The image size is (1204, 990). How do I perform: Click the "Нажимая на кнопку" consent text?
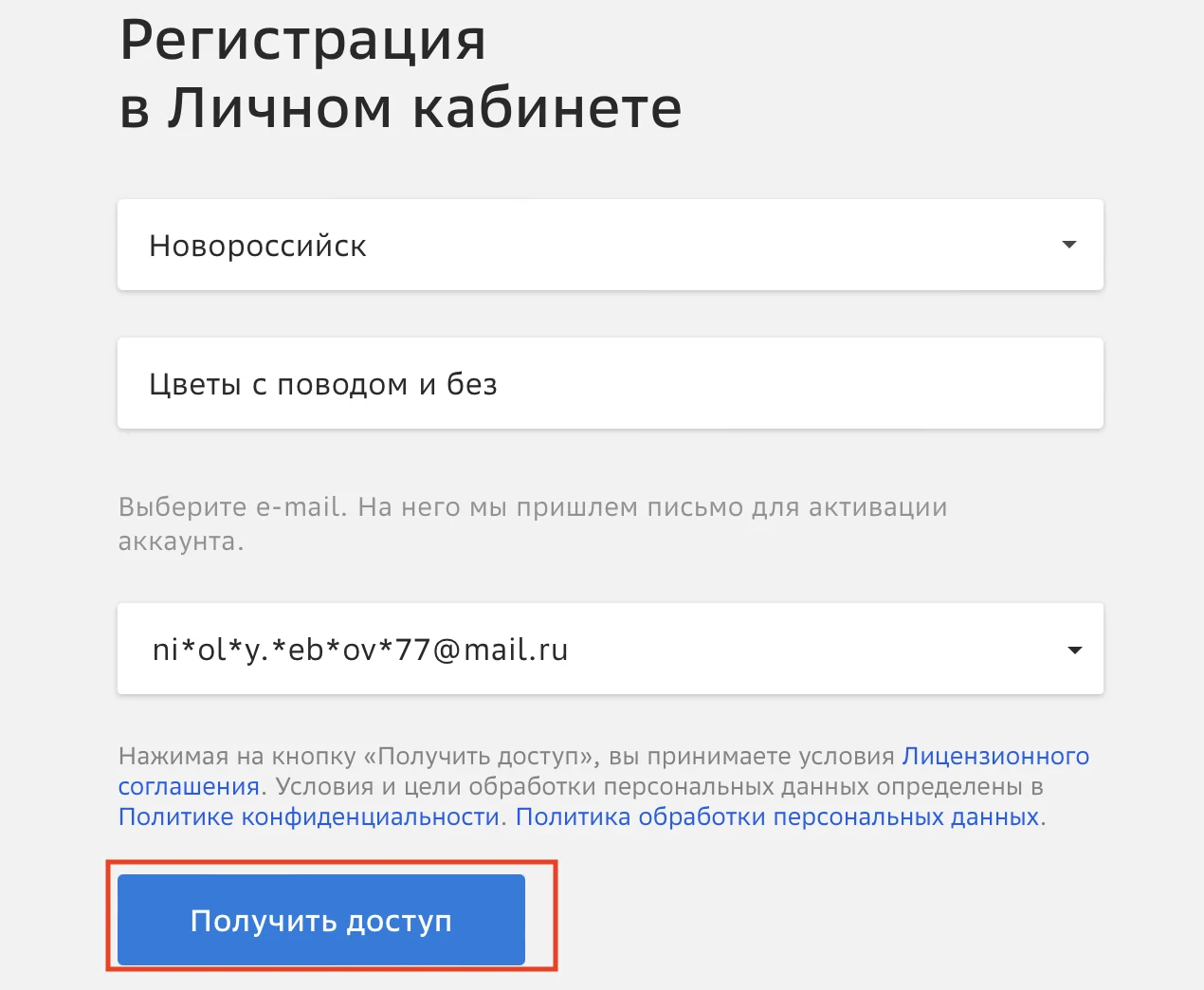pos(237,756)
